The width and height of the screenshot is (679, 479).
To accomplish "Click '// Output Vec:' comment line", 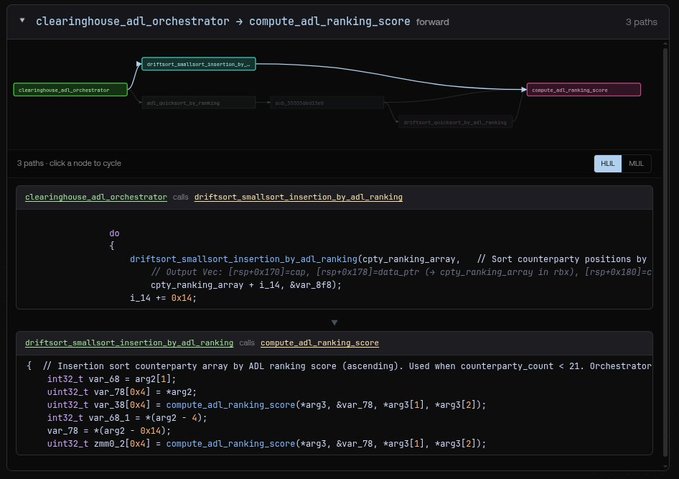I will (x=401, y=272).
